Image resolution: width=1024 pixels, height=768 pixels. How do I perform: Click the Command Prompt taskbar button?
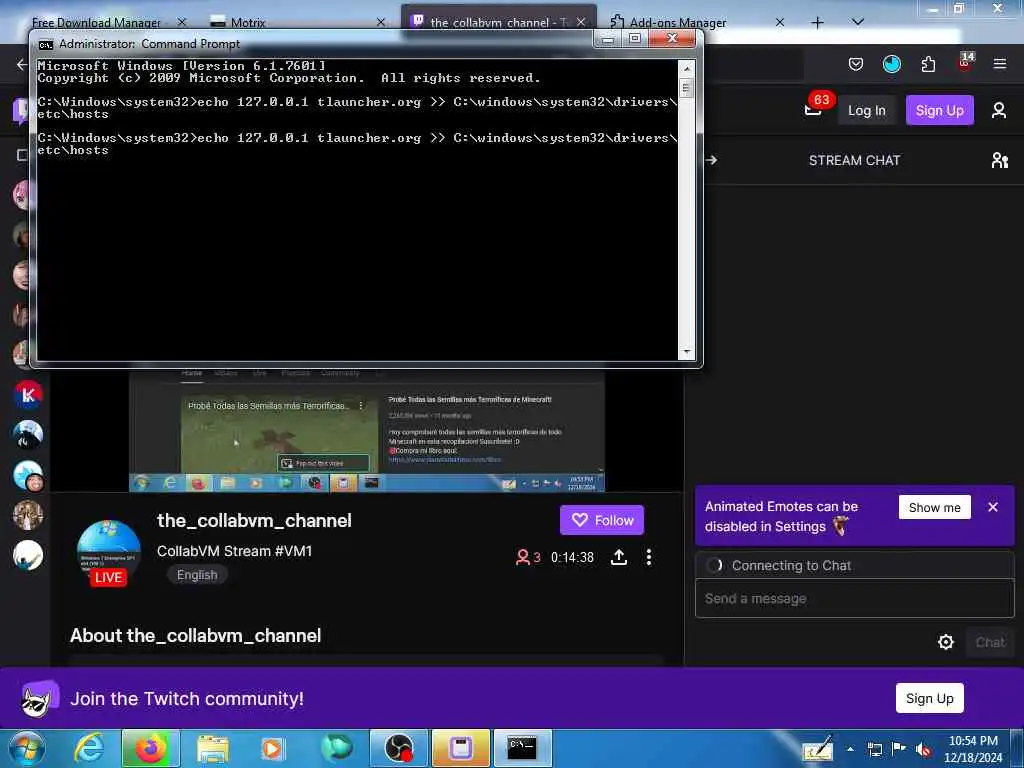(522, 748)
